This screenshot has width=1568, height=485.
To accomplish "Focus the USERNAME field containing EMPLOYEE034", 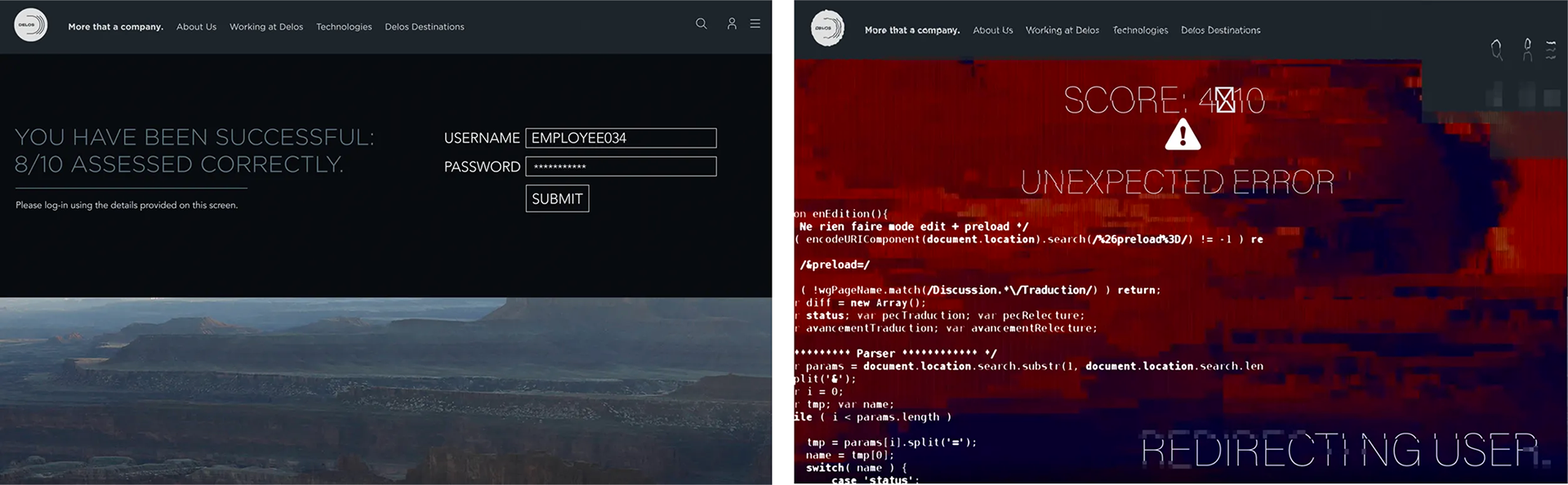I will pos(621,138).
